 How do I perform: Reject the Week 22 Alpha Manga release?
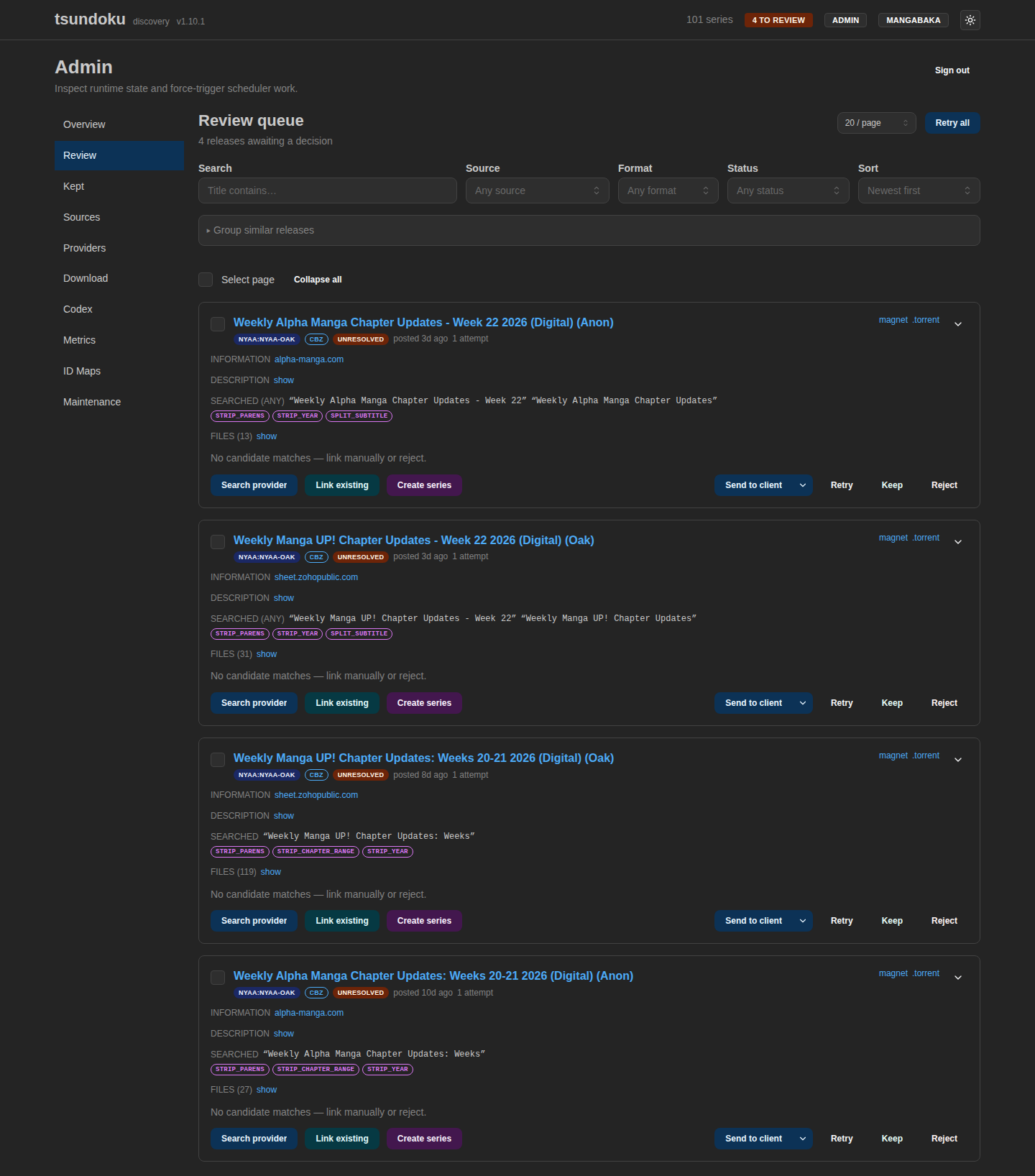click(x=944, y=485)
